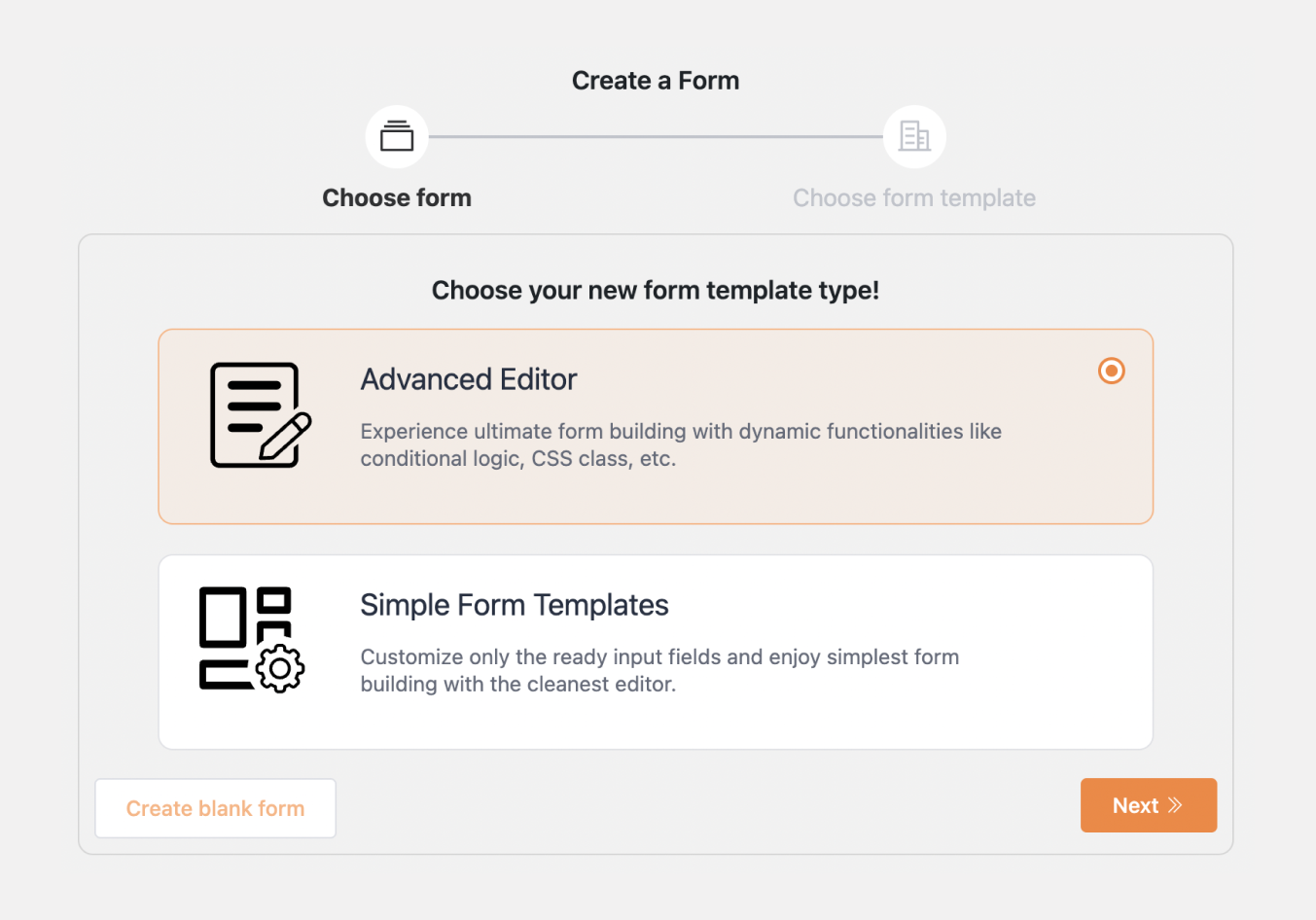Click the Advanced Editor title text
The width and height of the screenshot is (1316, 920).
point(468,379)
